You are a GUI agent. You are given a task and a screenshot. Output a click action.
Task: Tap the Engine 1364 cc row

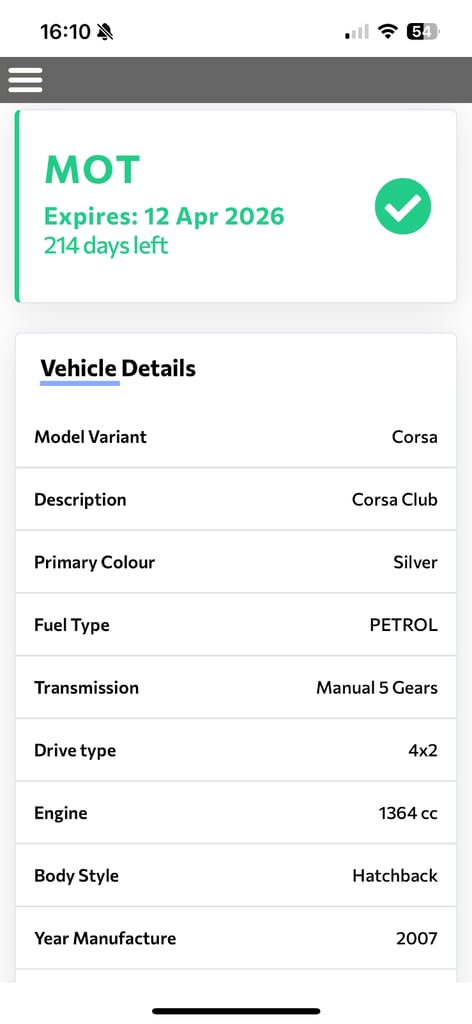[x=236, y=813]
